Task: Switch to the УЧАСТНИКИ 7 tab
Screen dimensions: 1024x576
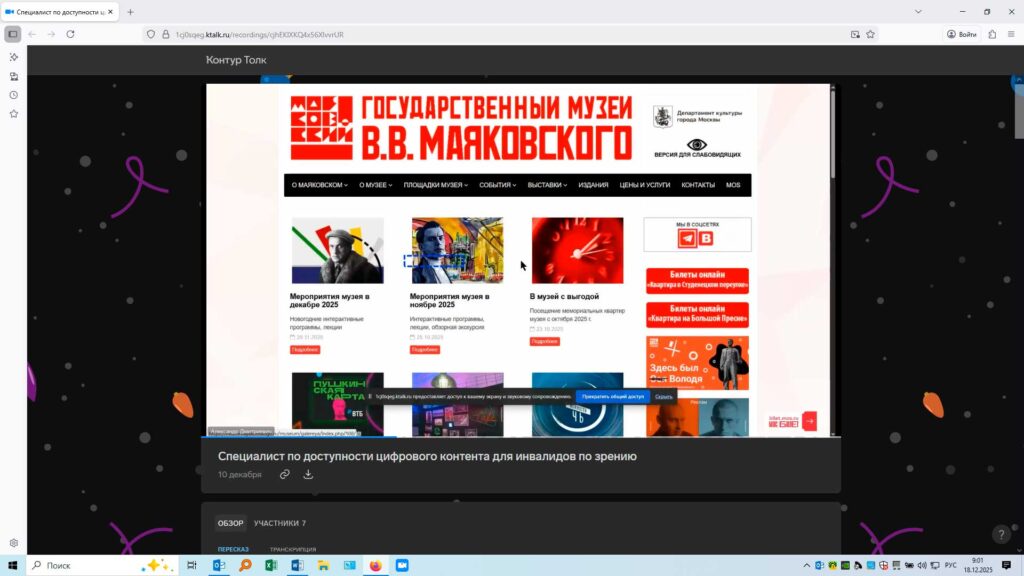Action: (x=281, y=522)
